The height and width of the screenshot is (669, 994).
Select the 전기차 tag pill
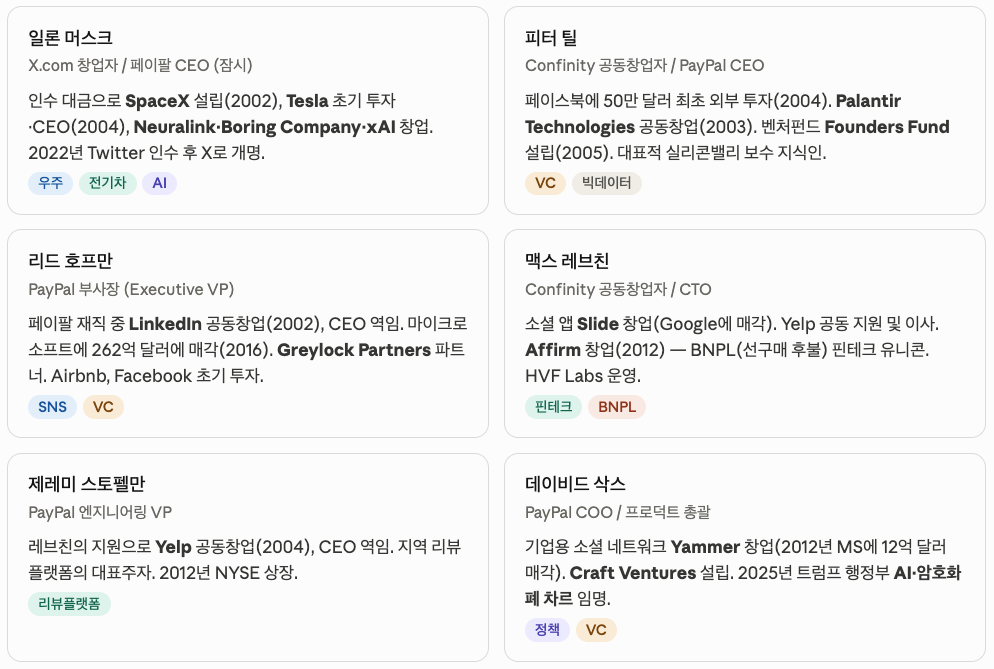108,183
